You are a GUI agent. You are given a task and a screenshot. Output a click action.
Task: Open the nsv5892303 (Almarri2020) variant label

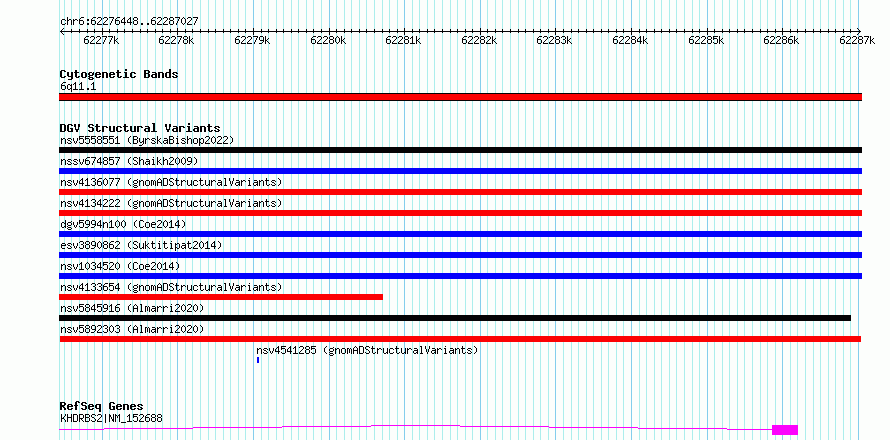pos(132,329)
